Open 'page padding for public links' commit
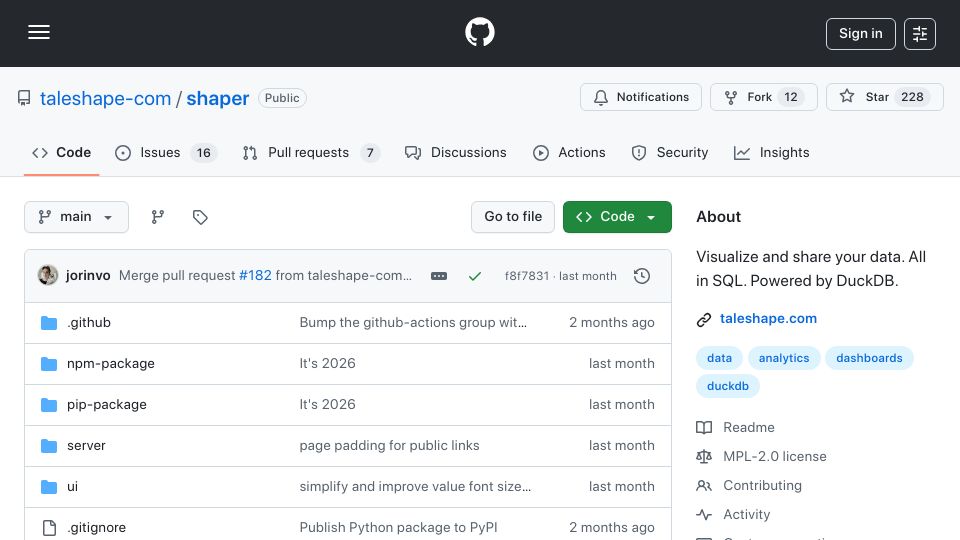Image resolution: width=960 pixels, height=540 pixels. [389, 446]
